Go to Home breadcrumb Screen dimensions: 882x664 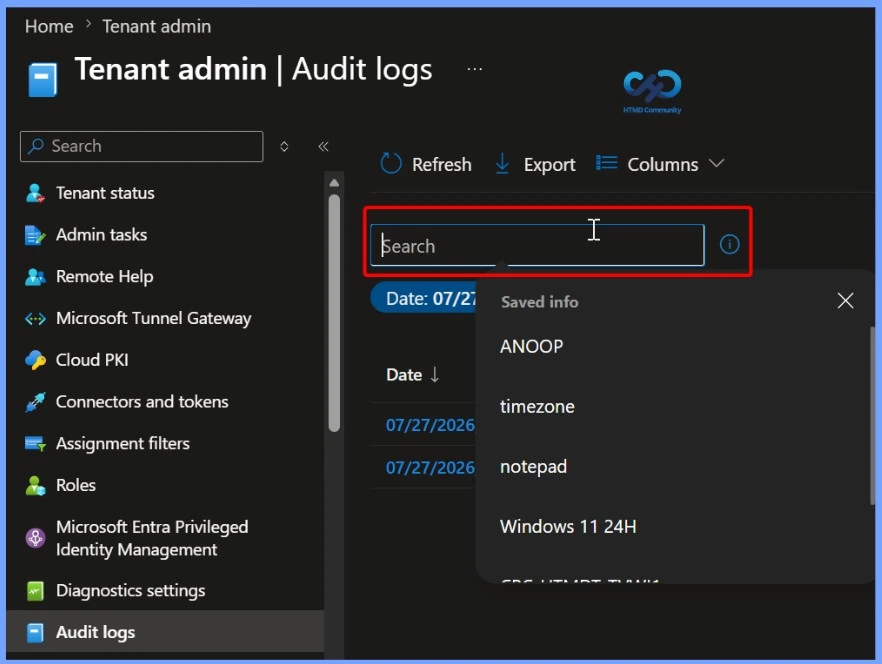click(49, 26)
